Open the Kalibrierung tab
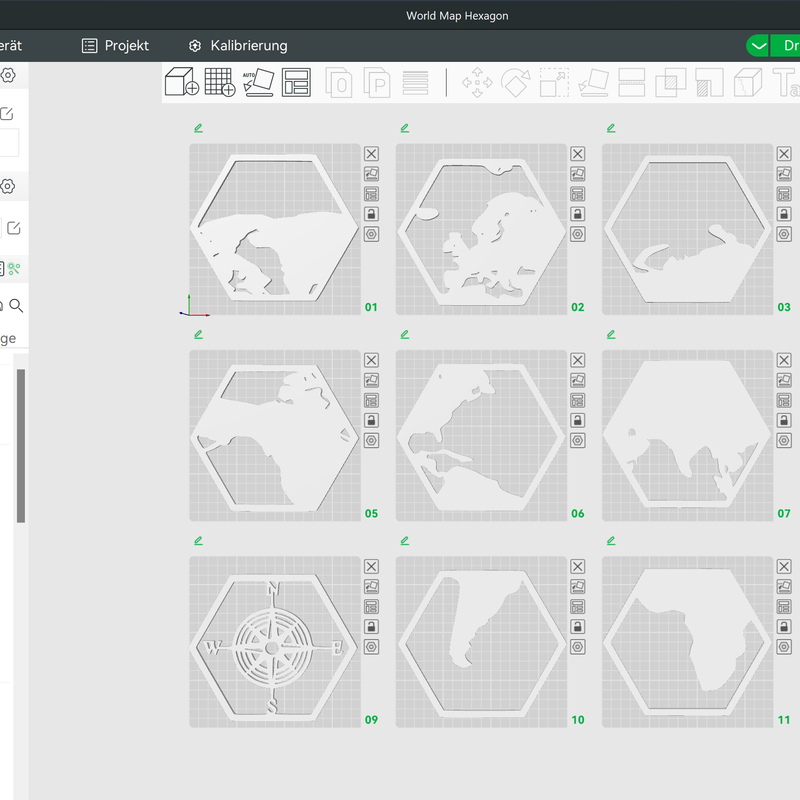 click(x=238, y=46)
